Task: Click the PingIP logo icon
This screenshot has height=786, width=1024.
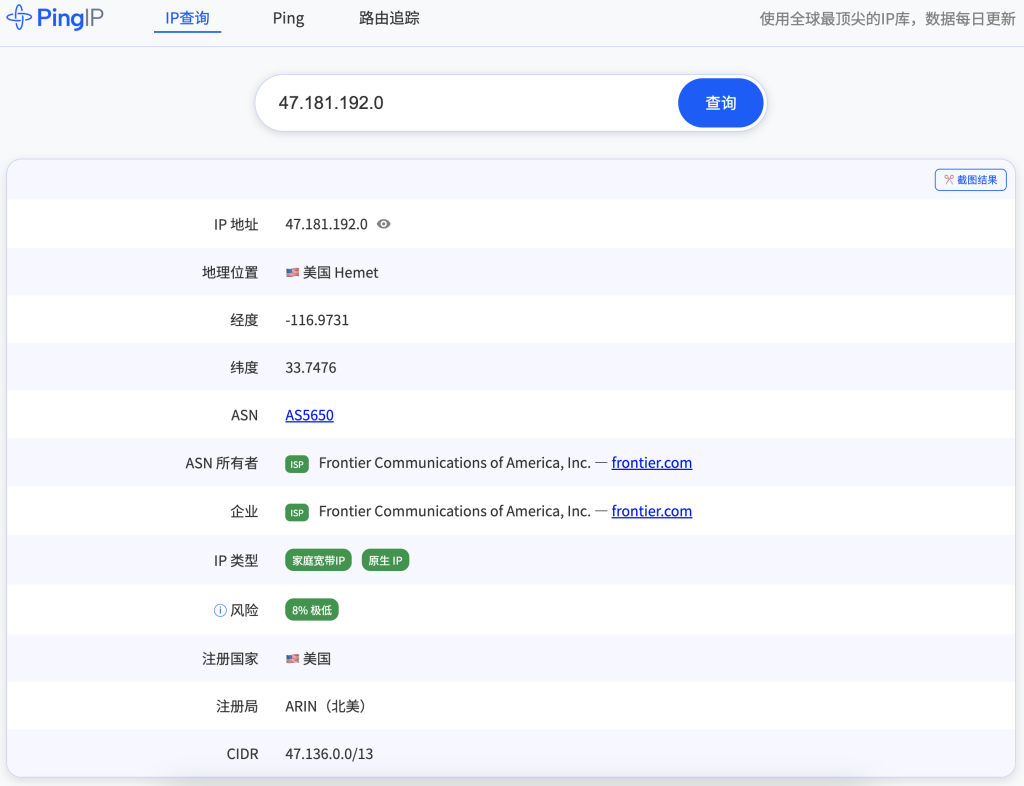Action: coord(19,18)
